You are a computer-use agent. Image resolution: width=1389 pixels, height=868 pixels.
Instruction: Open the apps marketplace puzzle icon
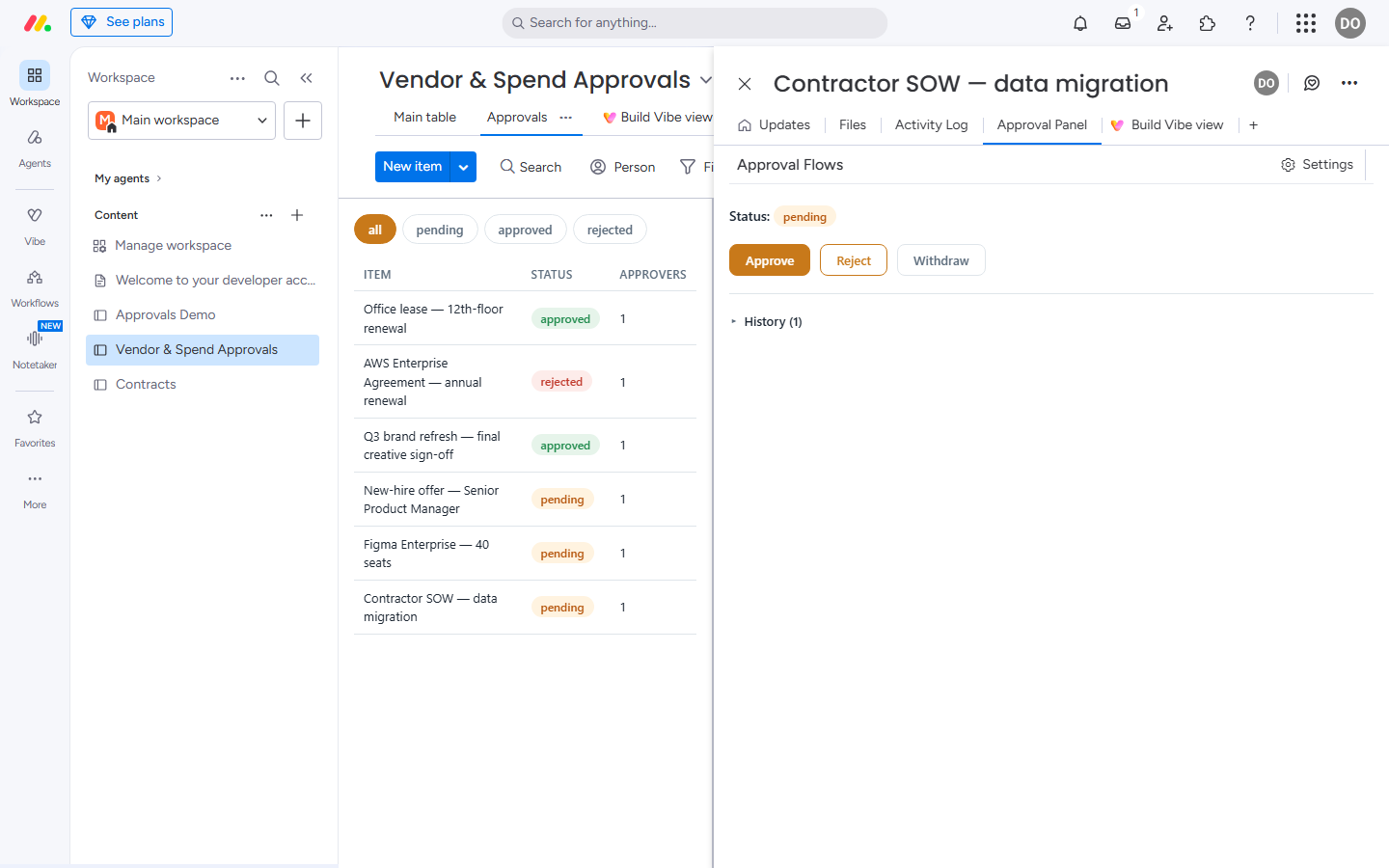coord(1208,23)
